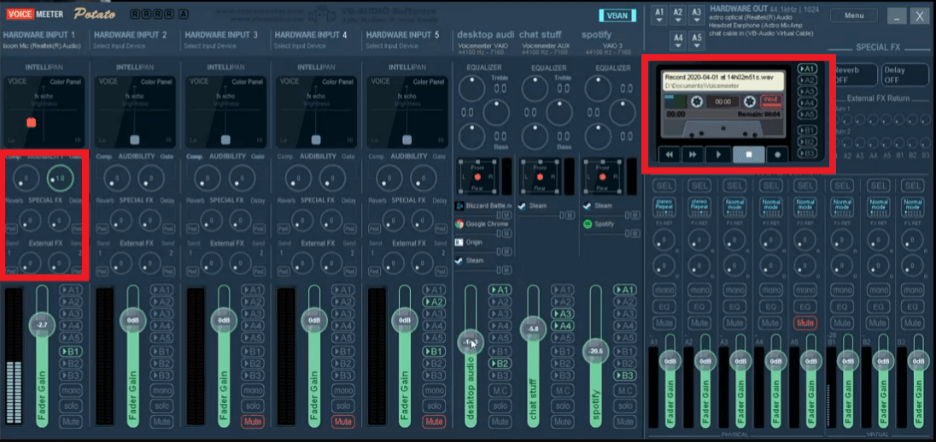Viewport: 936px width, 444px height.
Task: Click the Google Chrome app icon
Action: tap(460, 224)
